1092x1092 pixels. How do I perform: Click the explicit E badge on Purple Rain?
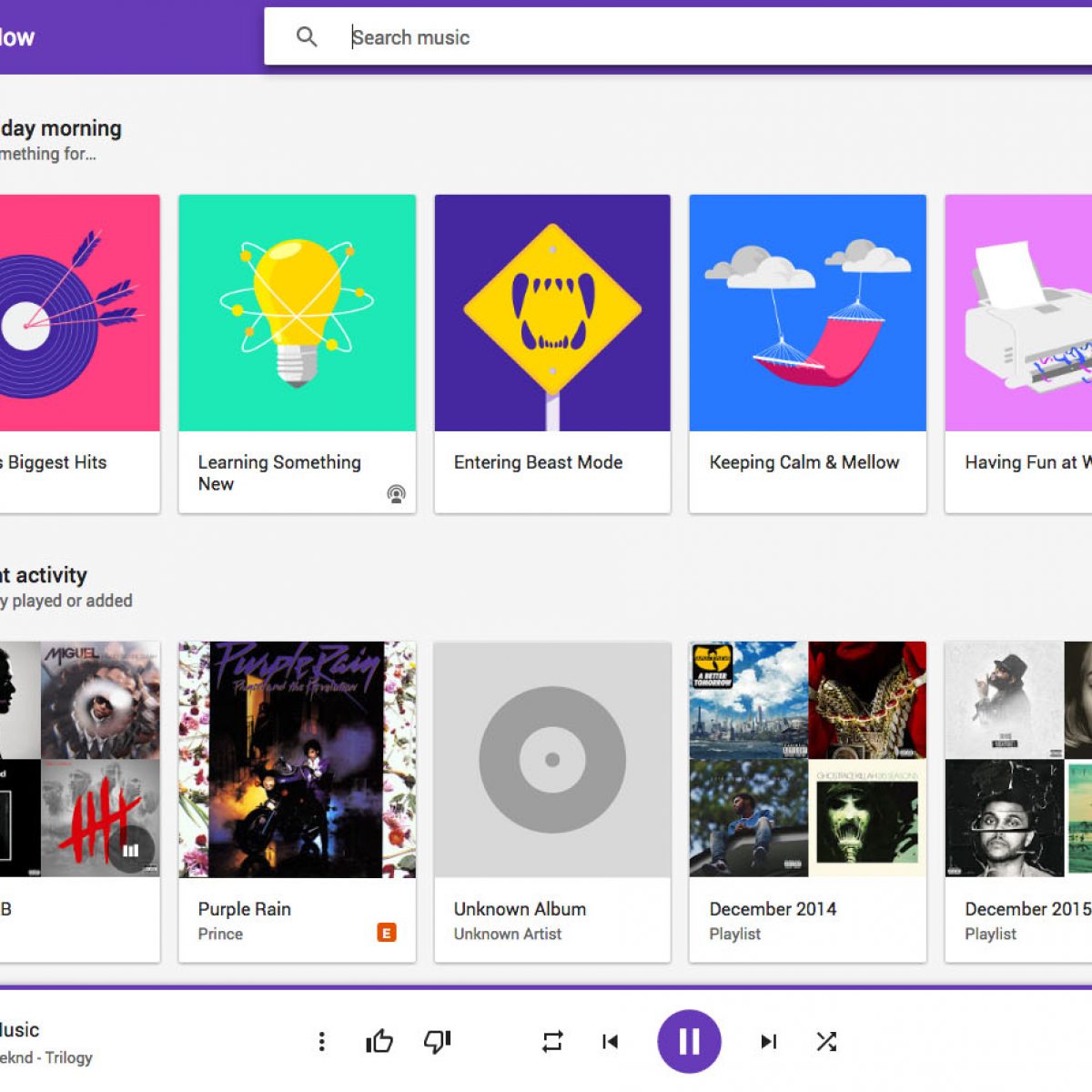tap(387, 933)
